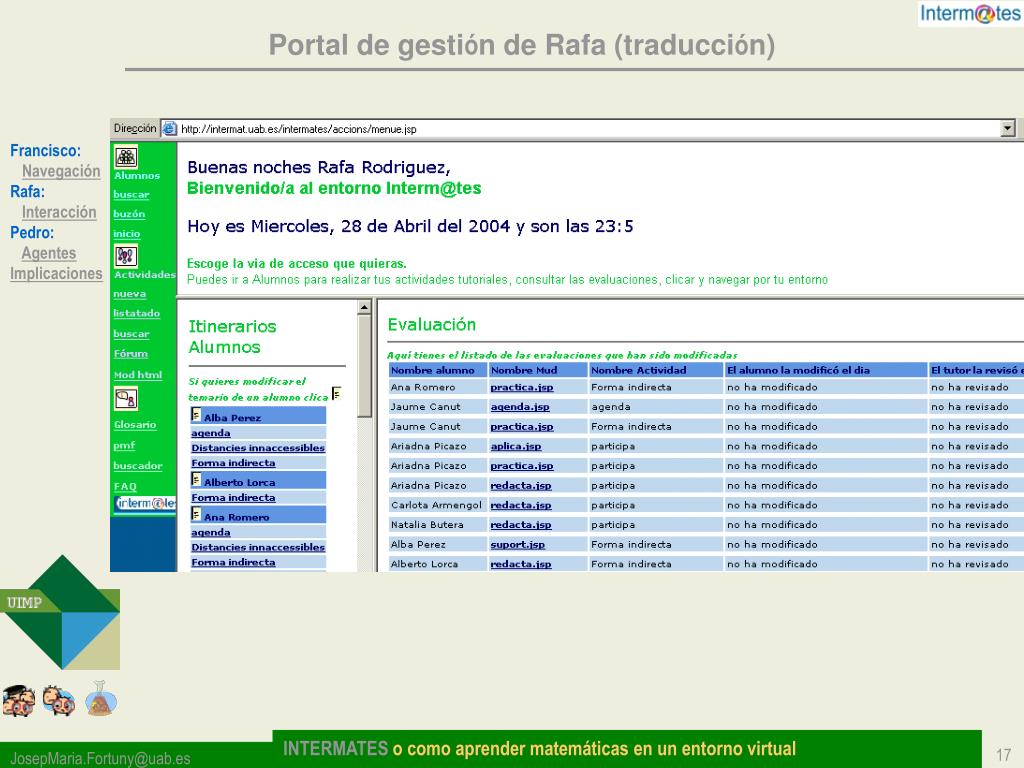Click the note icon beside Ana Romero
This screenshot has width=1024, height=768.
(196, 514)
